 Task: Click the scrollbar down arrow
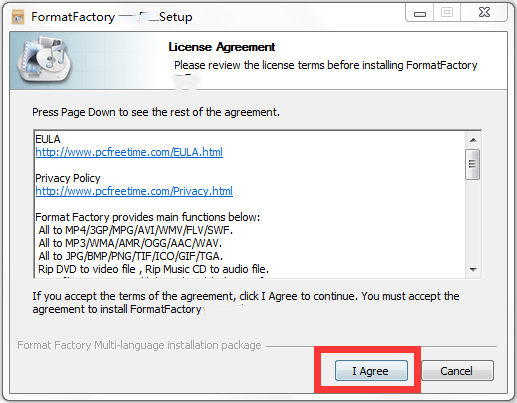click(473, 269)
